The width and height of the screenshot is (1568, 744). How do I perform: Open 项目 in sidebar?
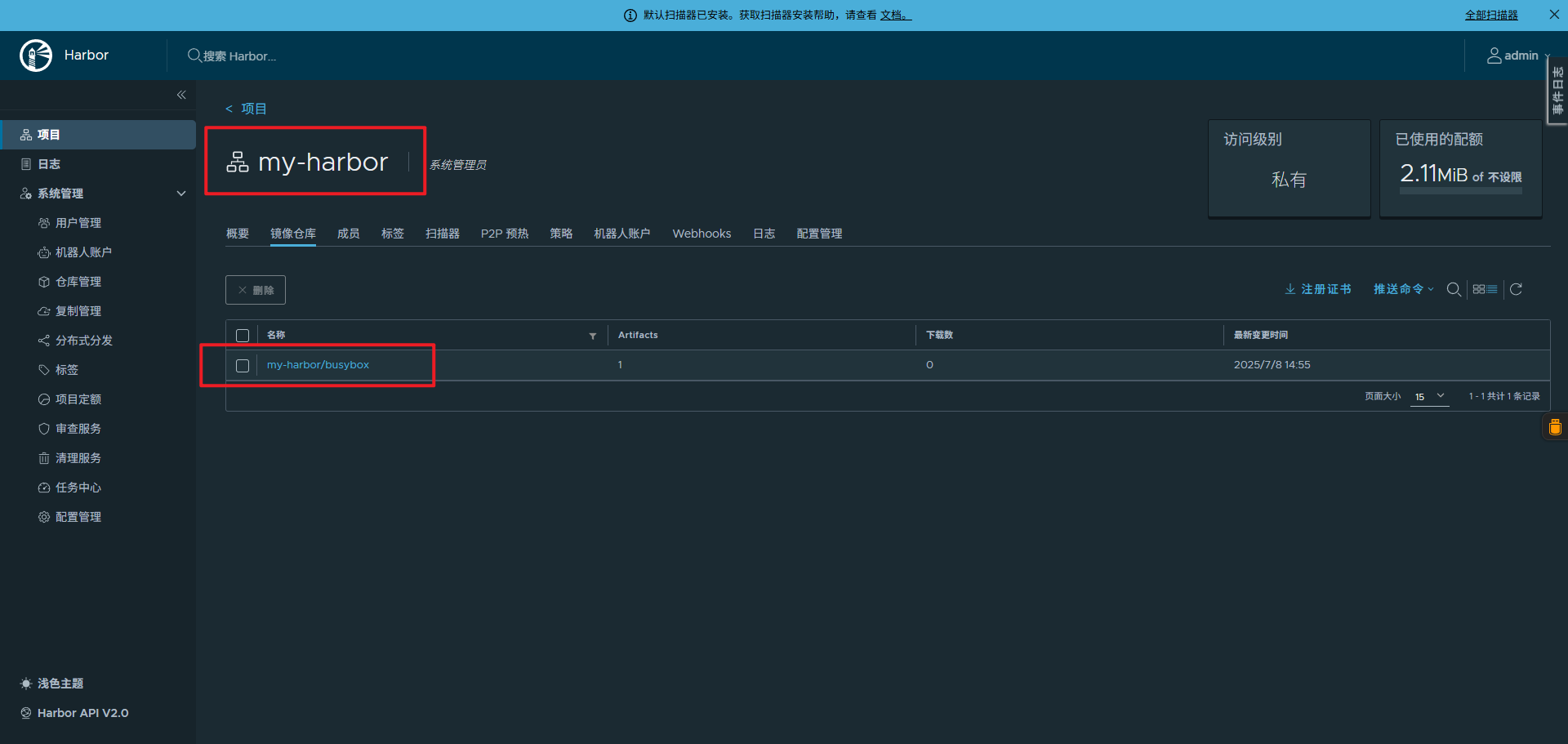tap(98, 135)
